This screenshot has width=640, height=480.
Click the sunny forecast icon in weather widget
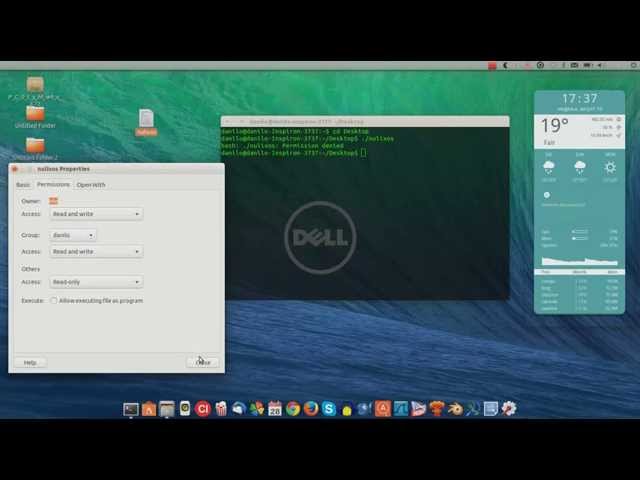tap(610, 167)
